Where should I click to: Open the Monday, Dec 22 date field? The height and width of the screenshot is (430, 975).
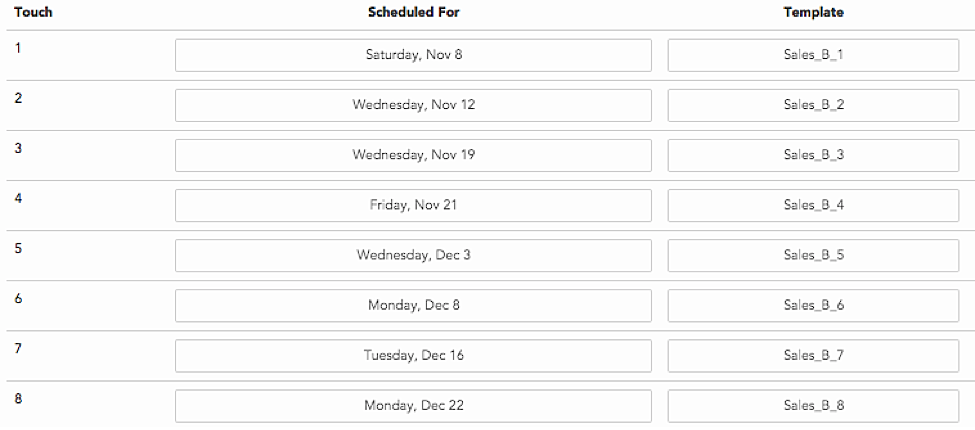[414, 406]
